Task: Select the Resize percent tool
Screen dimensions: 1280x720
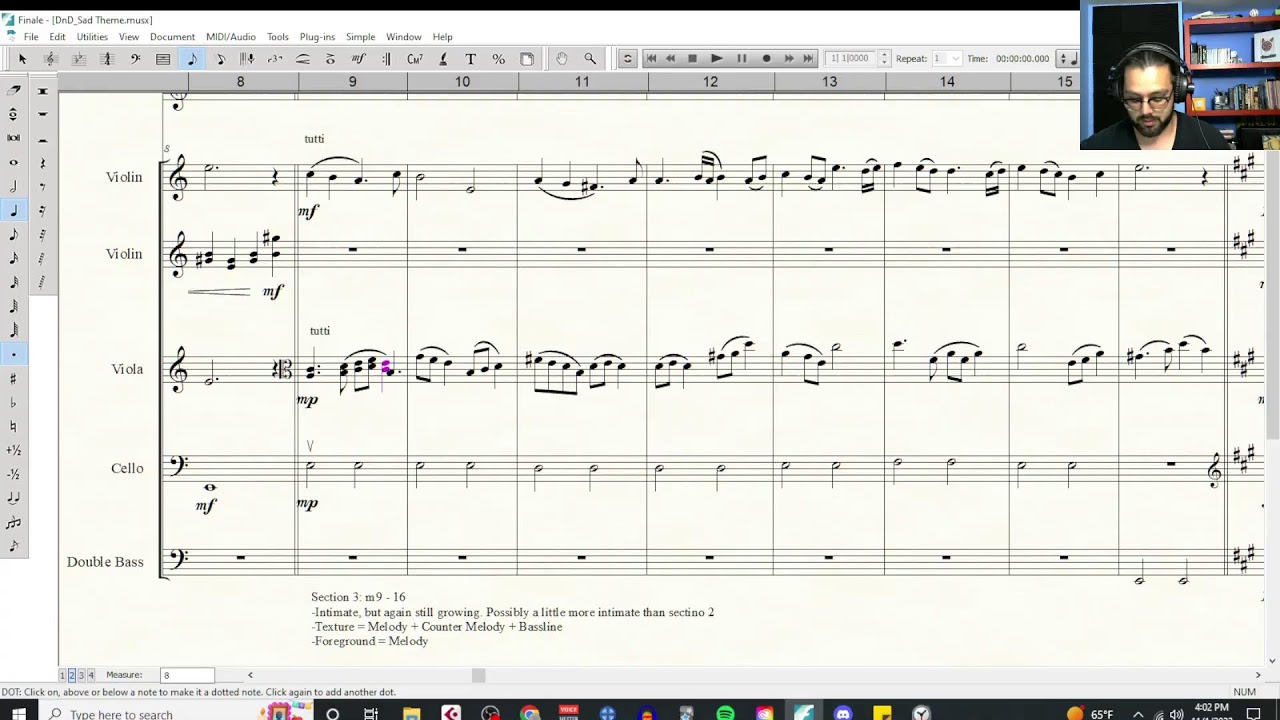Action: point(498,59)
